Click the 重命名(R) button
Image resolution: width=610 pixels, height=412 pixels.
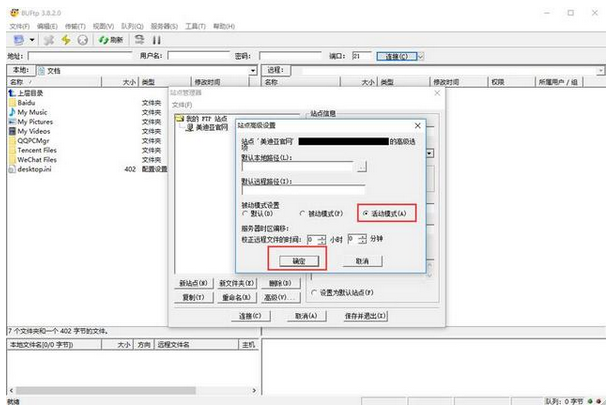(x=237, y=297)
